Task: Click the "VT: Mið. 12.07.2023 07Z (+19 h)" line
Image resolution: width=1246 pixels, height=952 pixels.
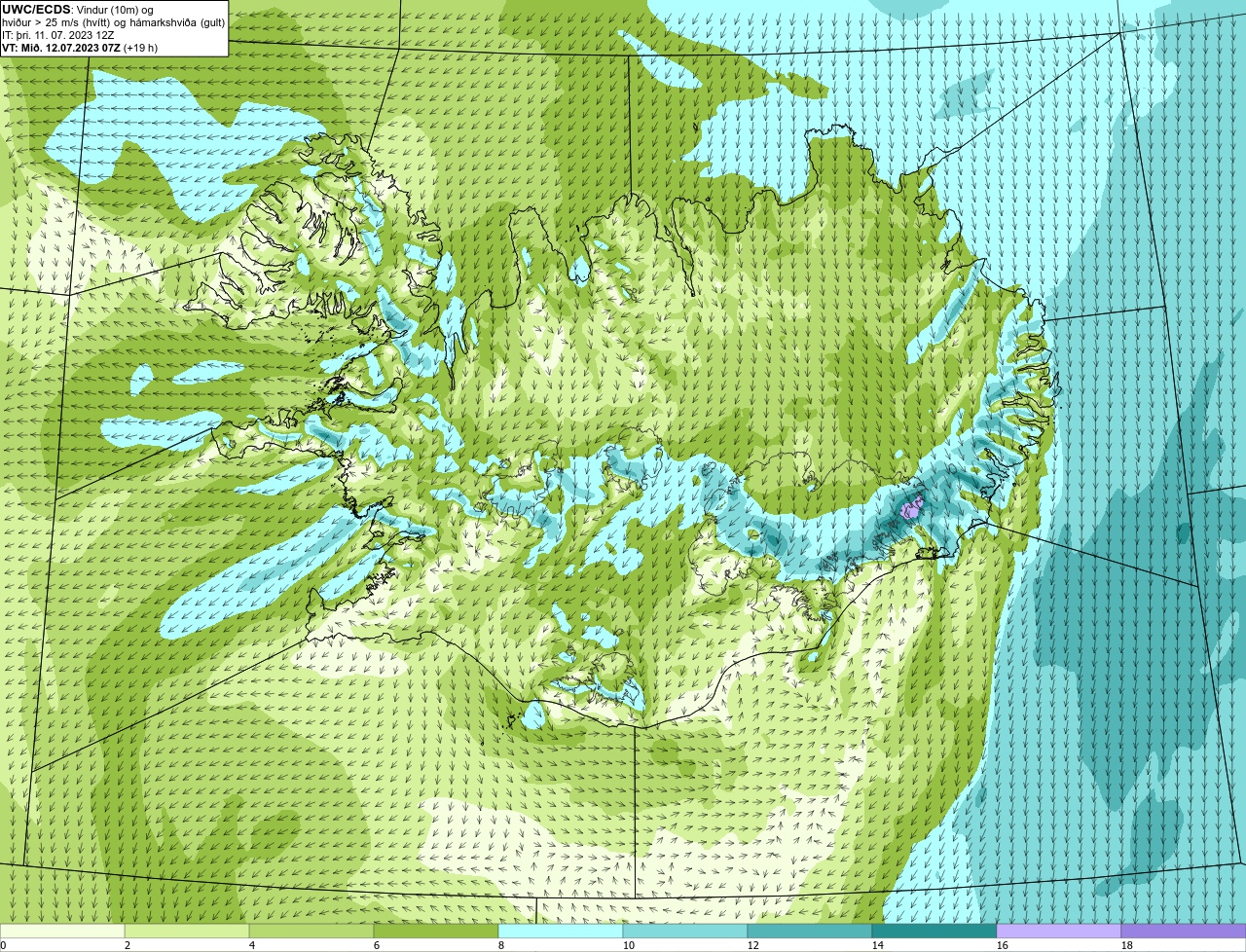Action: (x=80, y=48)
